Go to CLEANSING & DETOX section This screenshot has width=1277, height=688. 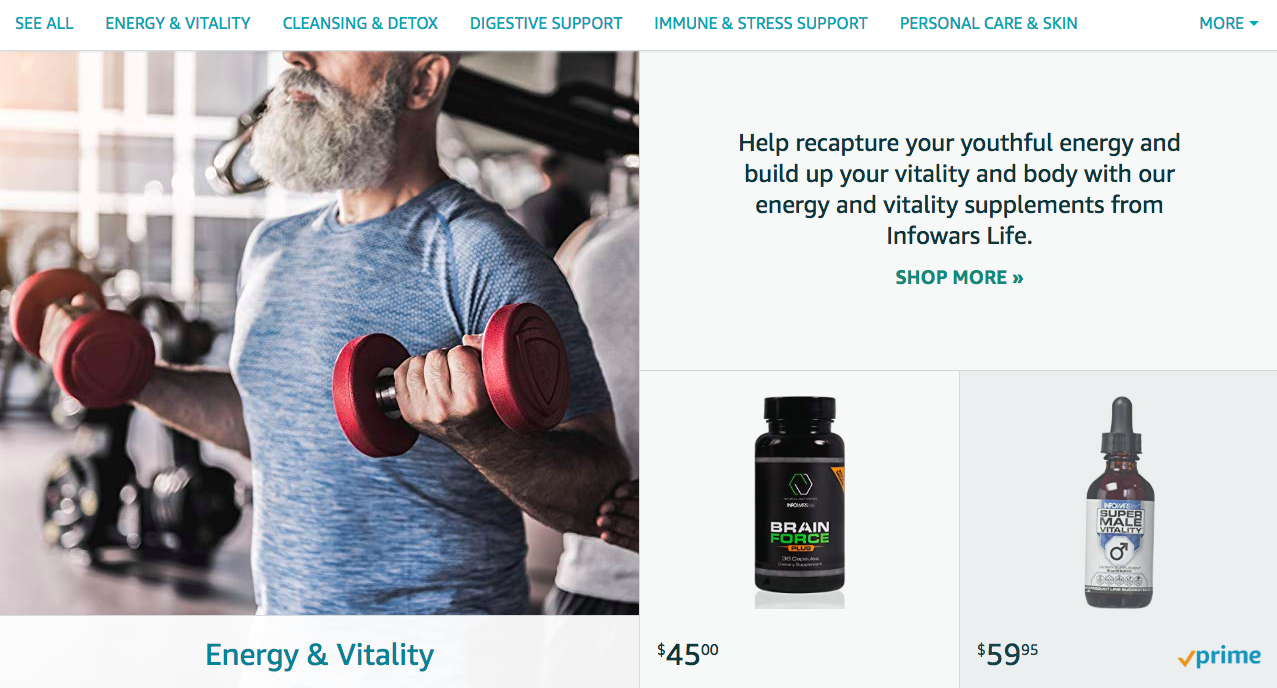point(360,23)
